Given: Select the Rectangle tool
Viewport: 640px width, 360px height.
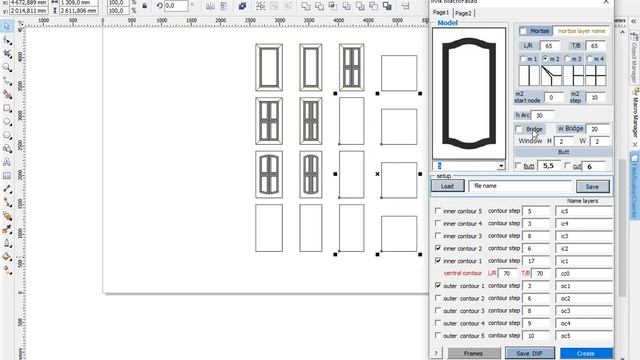Looking at the screenshot, I should (x=7, y=108).
